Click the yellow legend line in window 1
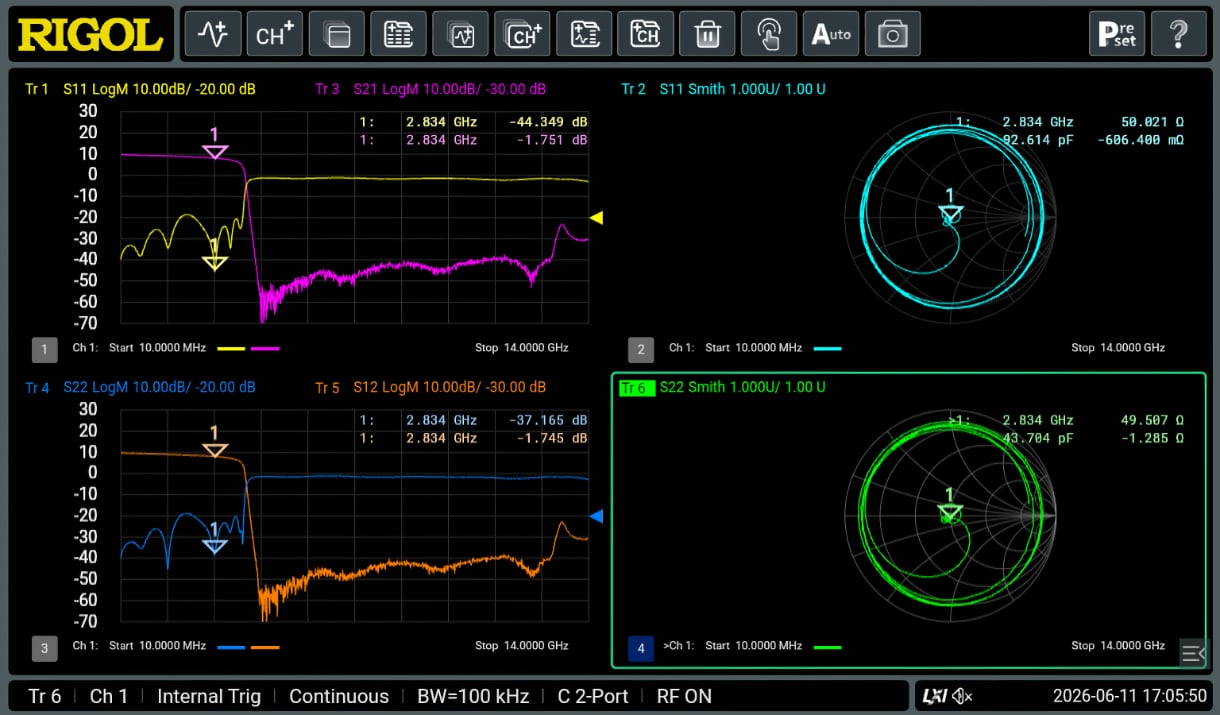Image resolution: width=1220 pixels, height=715 pixels. [231, 349]
